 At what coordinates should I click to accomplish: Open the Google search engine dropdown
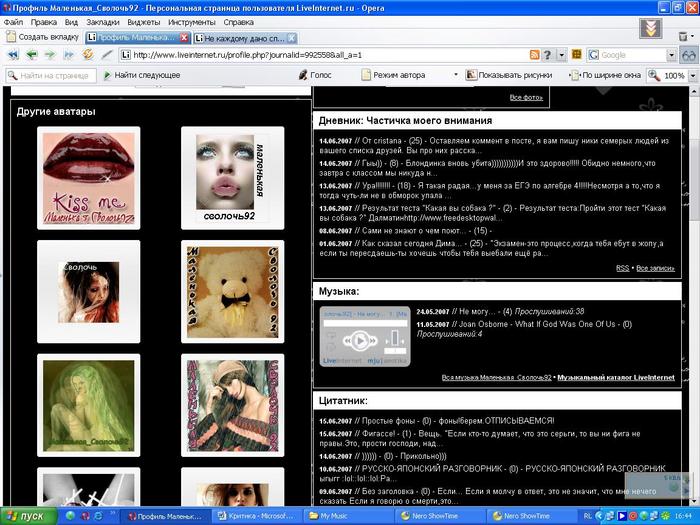pos(671,55)
